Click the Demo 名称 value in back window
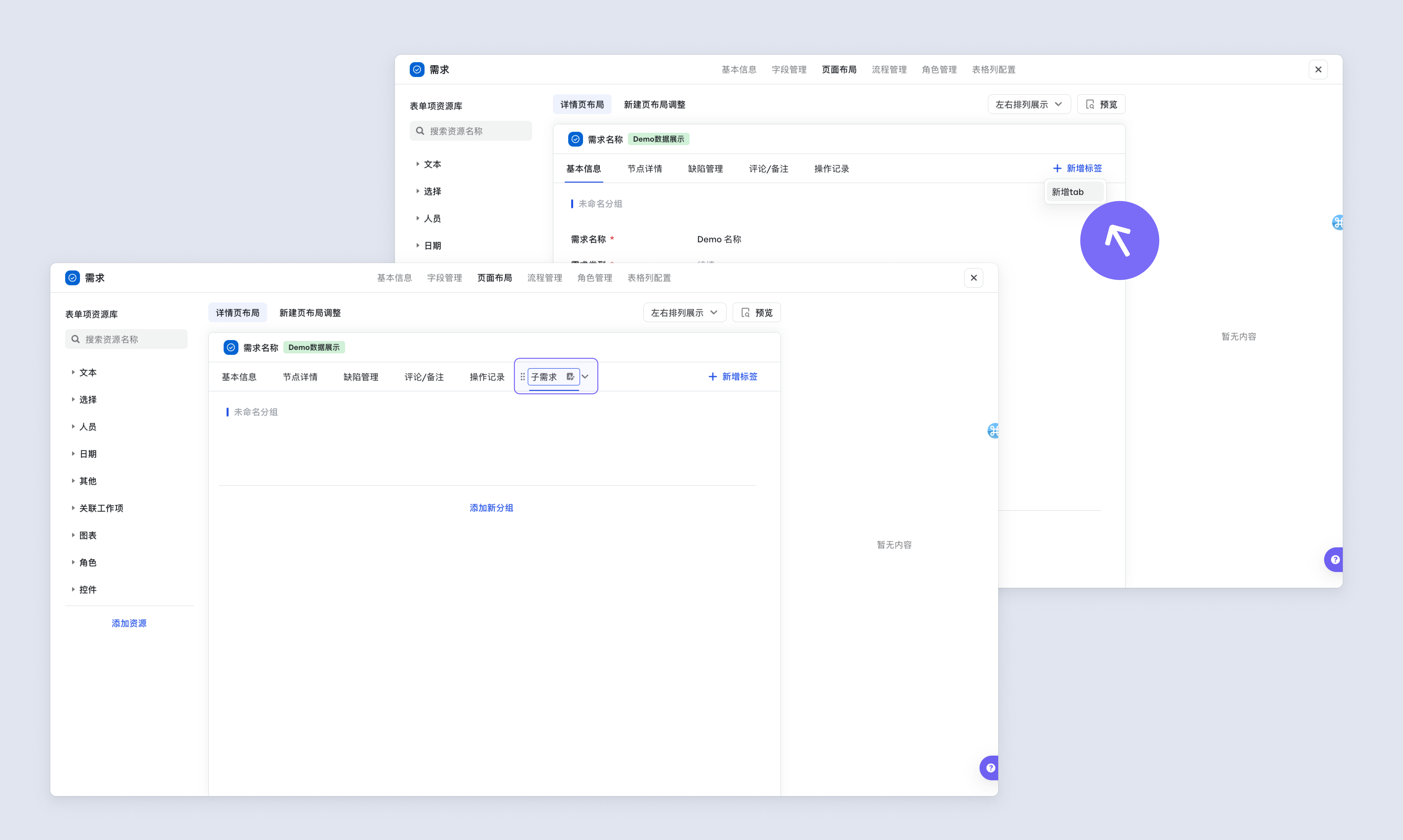 point(719,239)
